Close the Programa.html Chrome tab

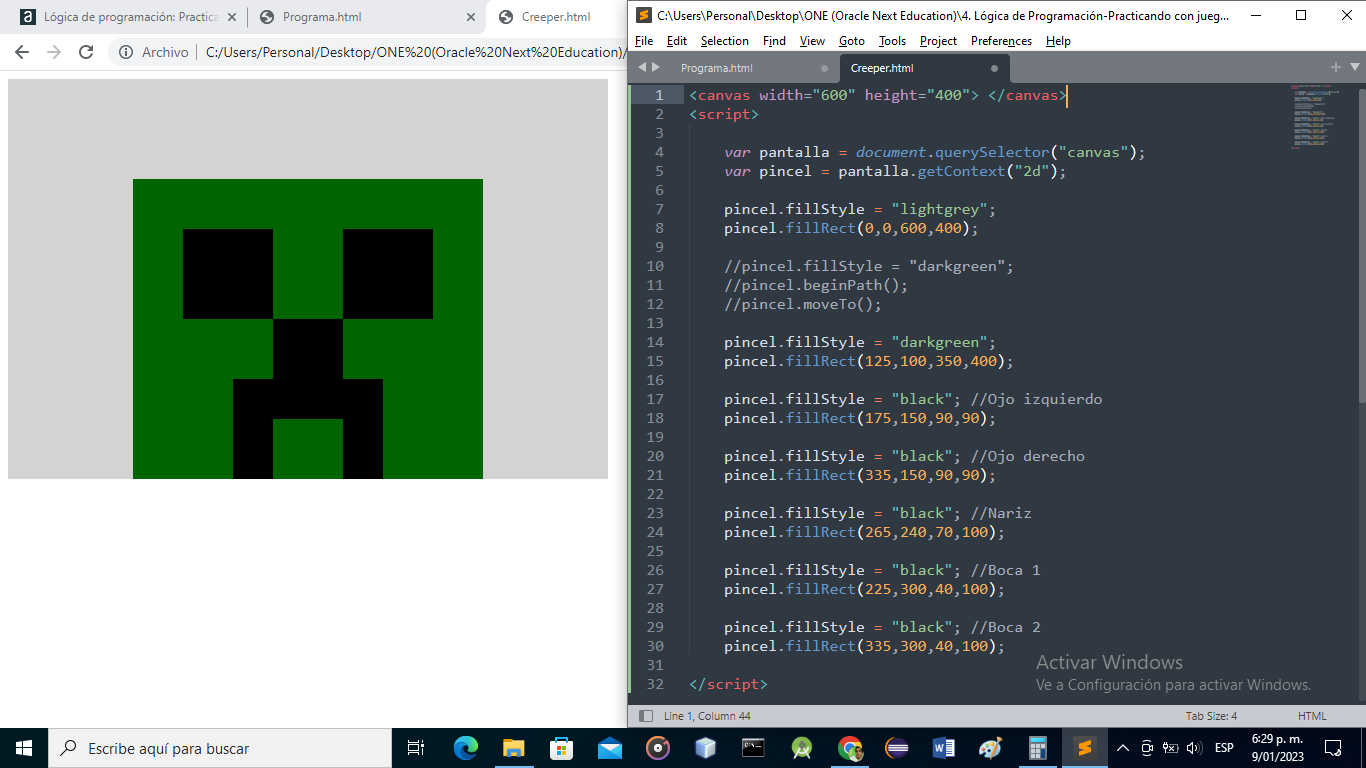pos(471,17)
